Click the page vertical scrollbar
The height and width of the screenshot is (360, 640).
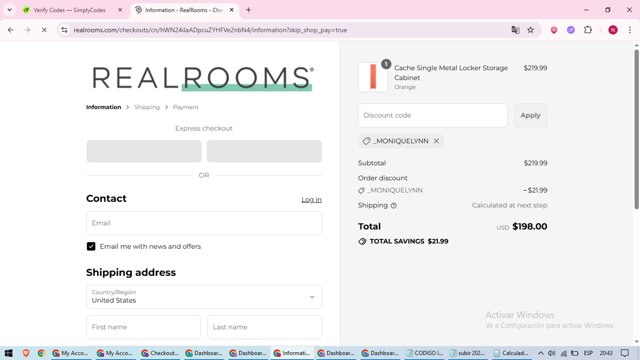(636, 129)
